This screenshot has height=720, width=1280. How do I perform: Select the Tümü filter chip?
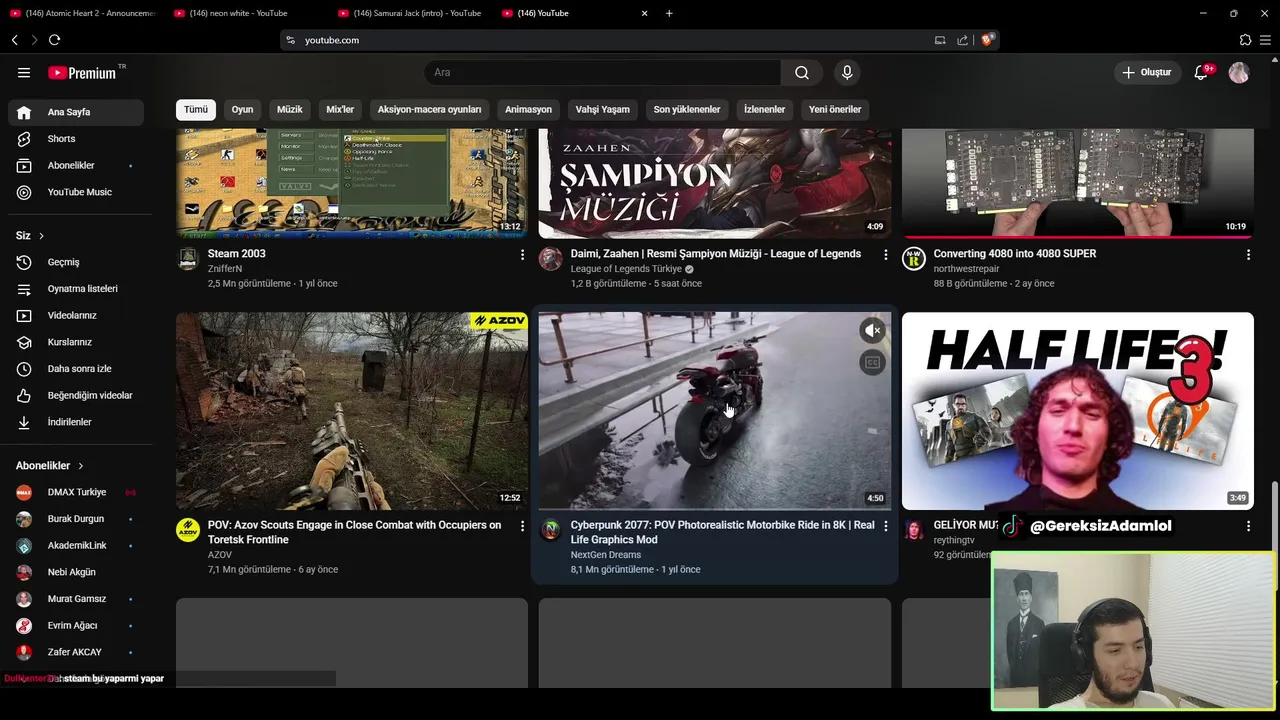[x=196, y=109]
